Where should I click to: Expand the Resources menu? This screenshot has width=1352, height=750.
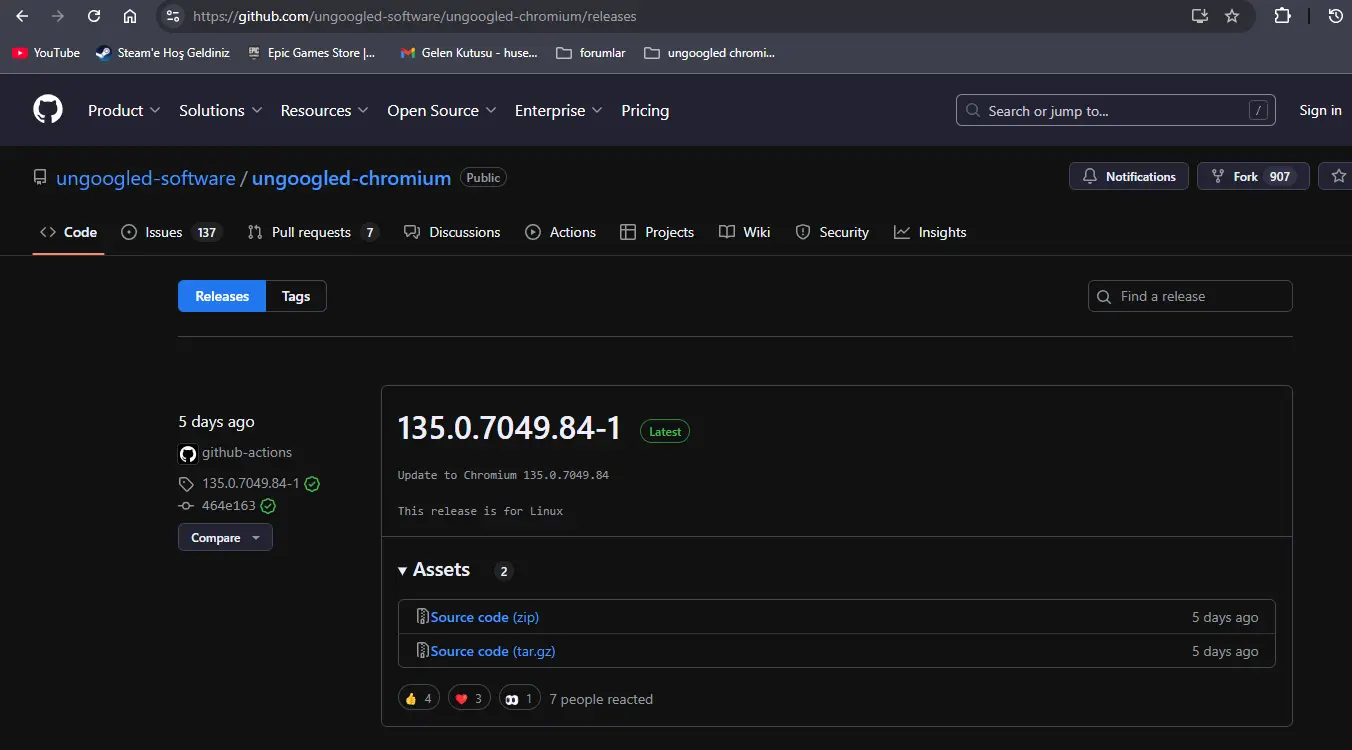point(325,110)
